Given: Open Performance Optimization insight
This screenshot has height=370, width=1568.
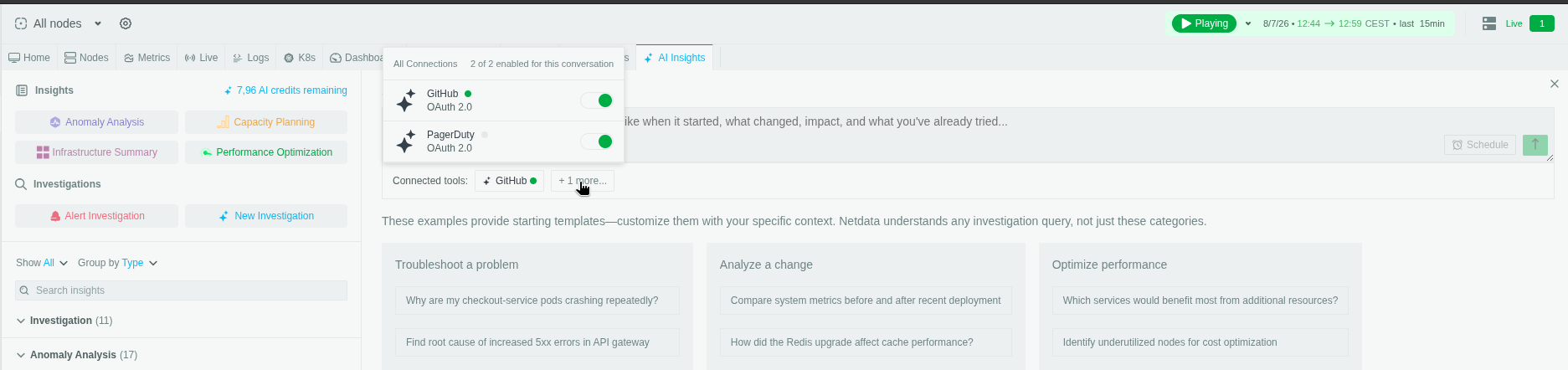Looking at the screenshot, I should (x=266, y=152).
